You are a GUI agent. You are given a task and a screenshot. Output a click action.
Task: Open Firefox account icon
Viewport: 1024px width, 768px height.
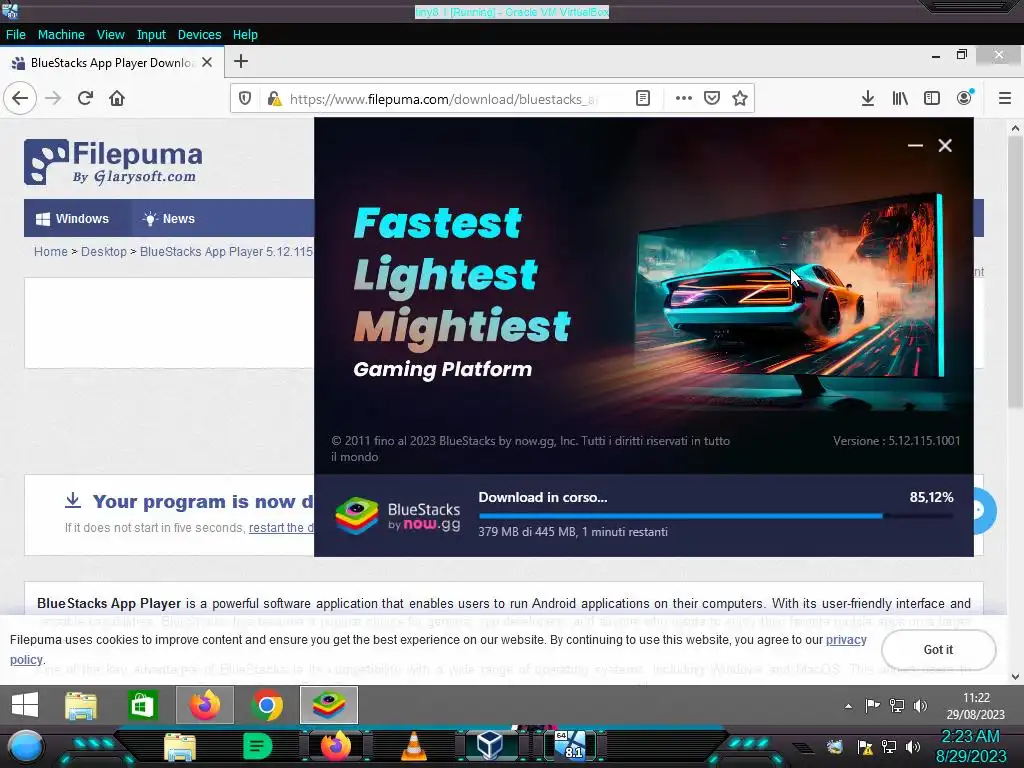click(964, 99)
